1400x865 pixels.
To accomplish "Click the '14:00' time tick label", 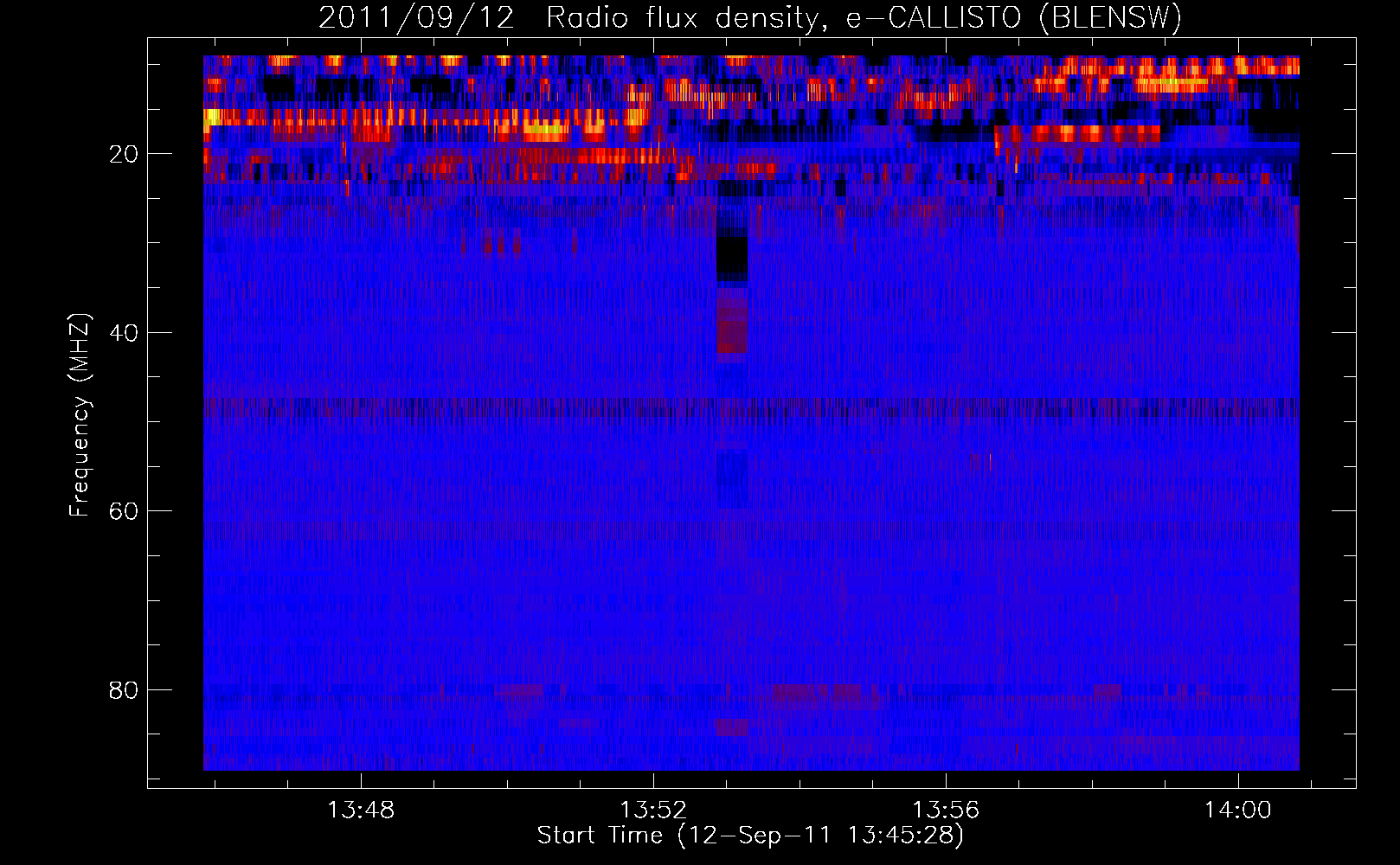I will point(1238,810).
